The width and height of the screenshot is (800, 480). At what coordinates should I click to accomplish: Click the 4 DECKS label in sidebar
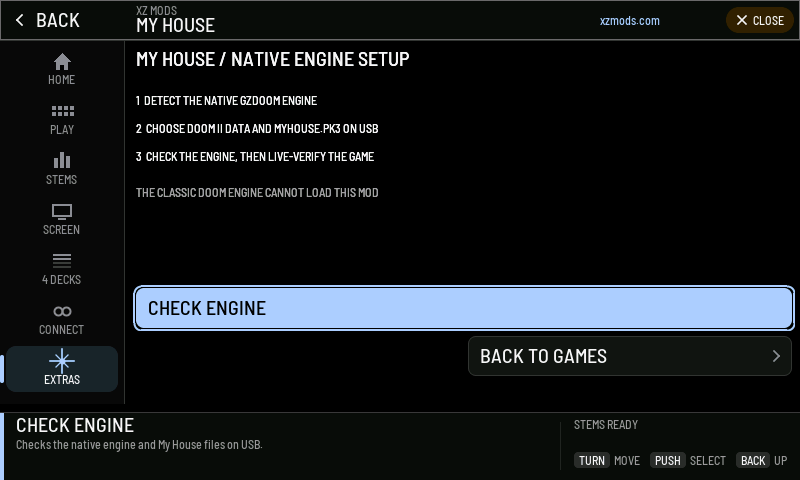click(x=62, y=280)
